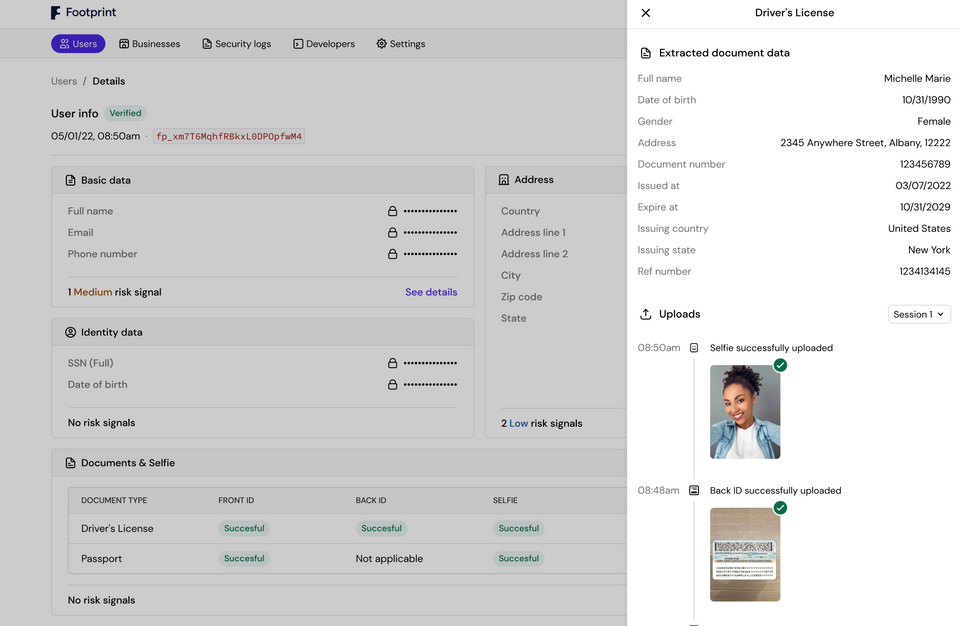The height and width of the screenshot is (626, 960).
Task: Open the Users tab
Action: (78, 44)
